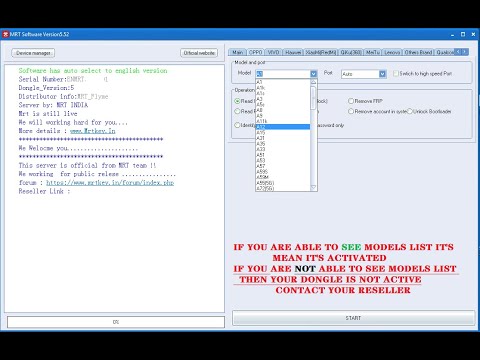Choose model A51 from the list
This screenshot has width=480, height=360.
pyautogui.click(x=283, y=155)
